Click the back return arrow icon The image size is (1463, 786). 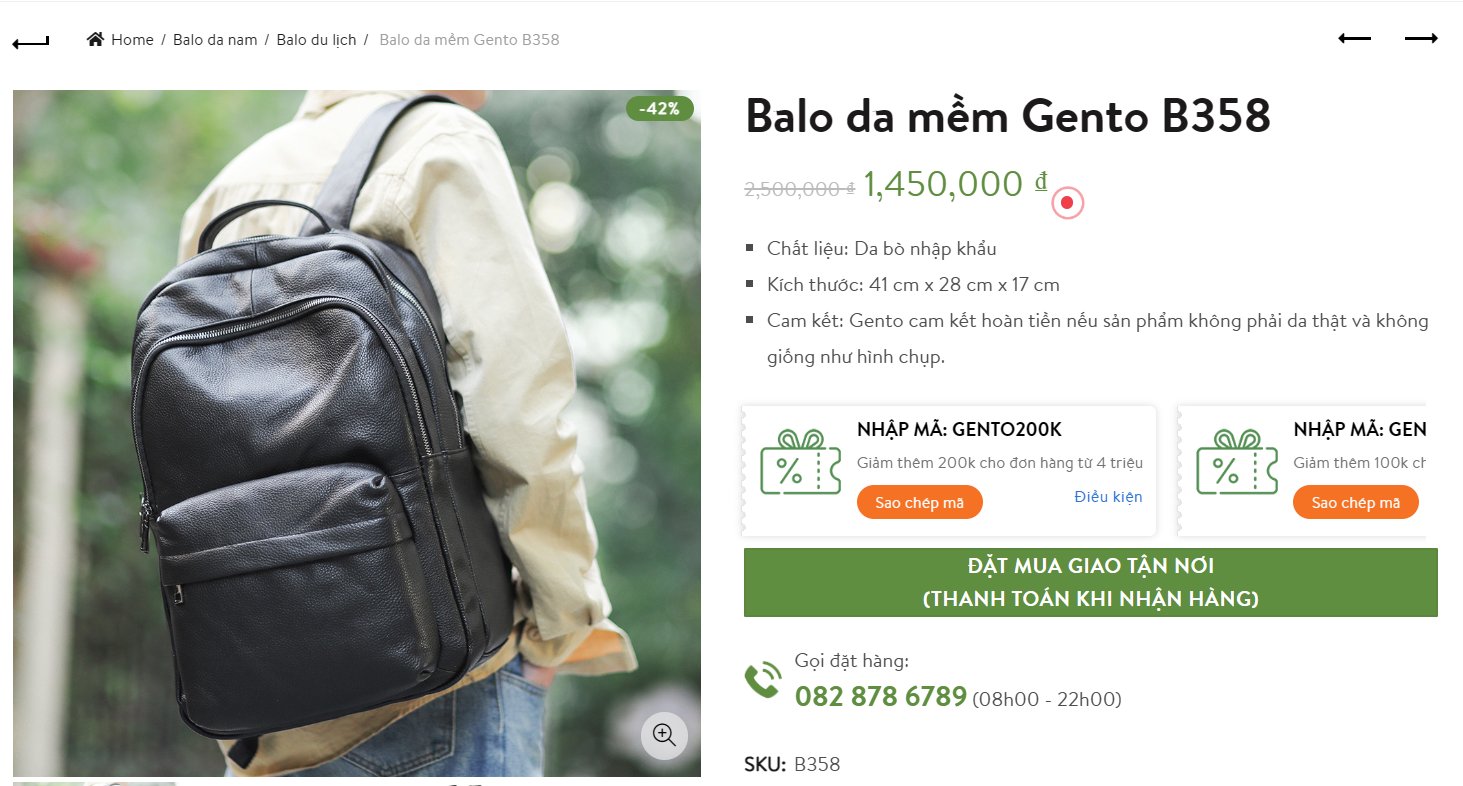tap(30, 42)
